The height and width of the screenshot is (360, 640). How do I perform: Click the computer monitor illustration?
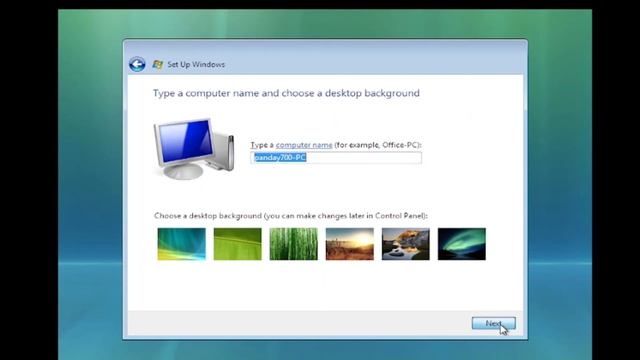[x=194, y=149]
